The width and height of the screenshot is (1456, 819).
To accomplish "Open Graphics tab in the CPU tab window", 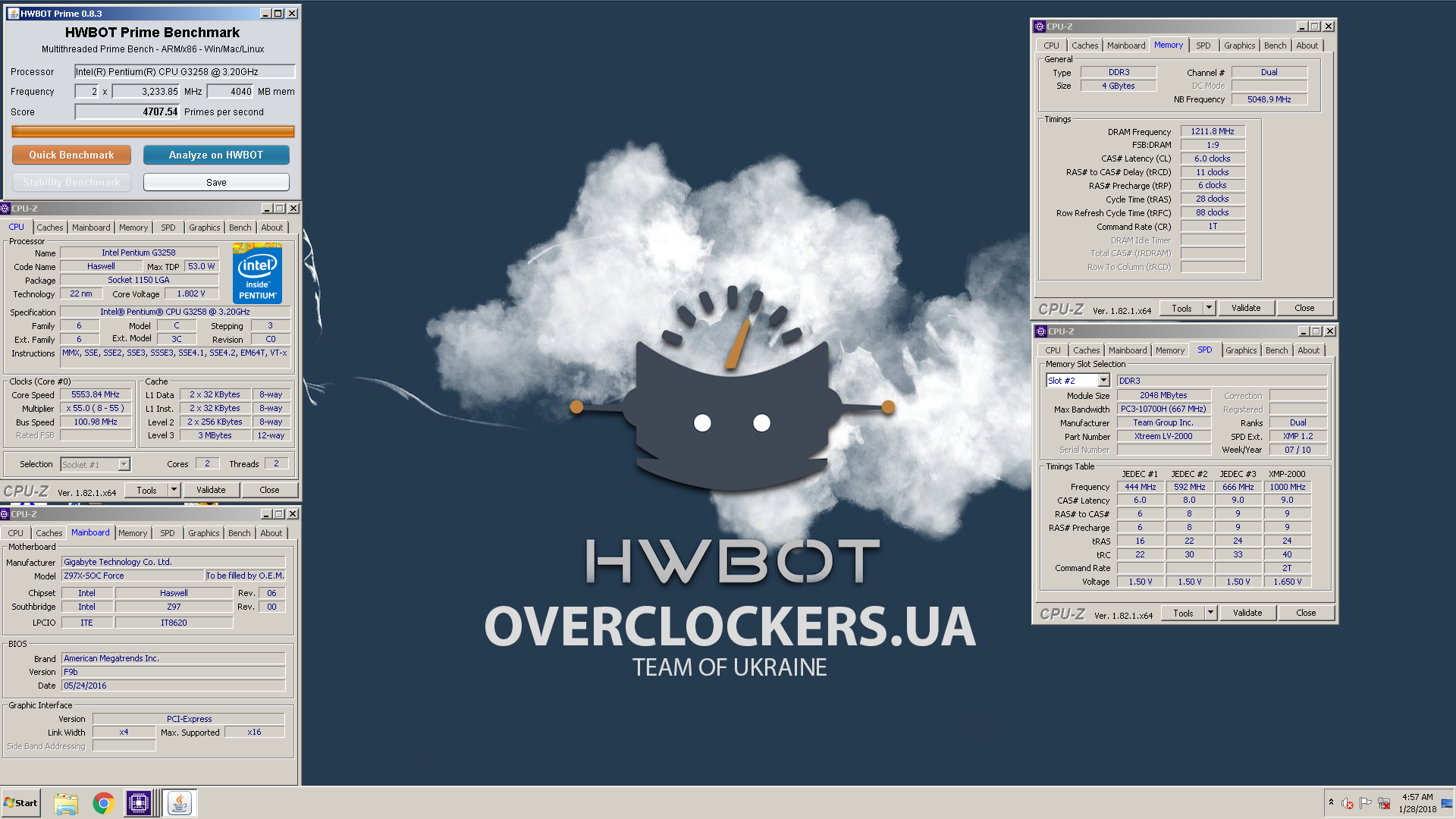I will click(x=205, y=227).
